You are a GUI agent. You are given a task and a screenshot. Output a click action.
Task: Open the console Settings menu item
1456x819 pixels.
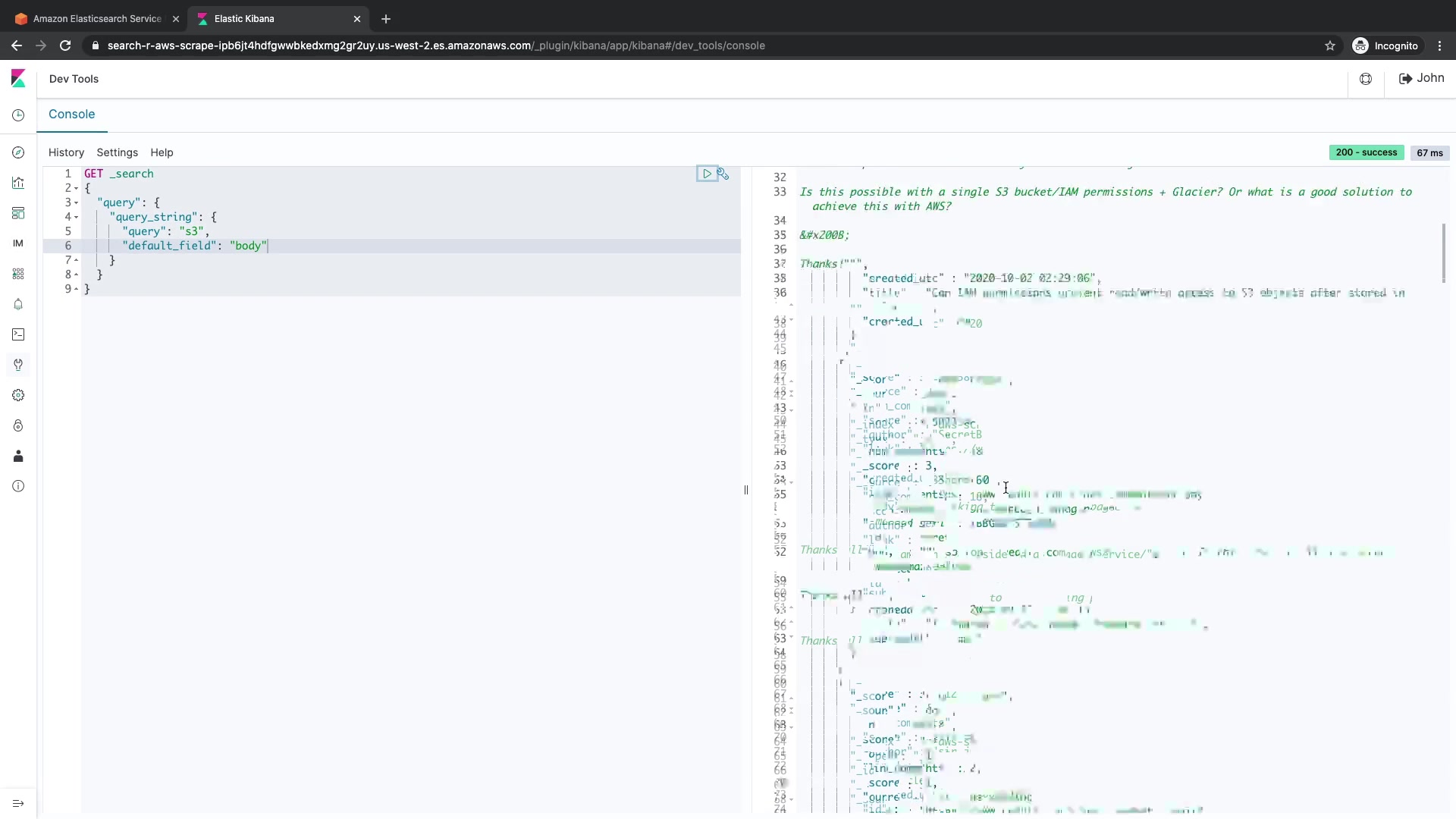pos(117,152)
